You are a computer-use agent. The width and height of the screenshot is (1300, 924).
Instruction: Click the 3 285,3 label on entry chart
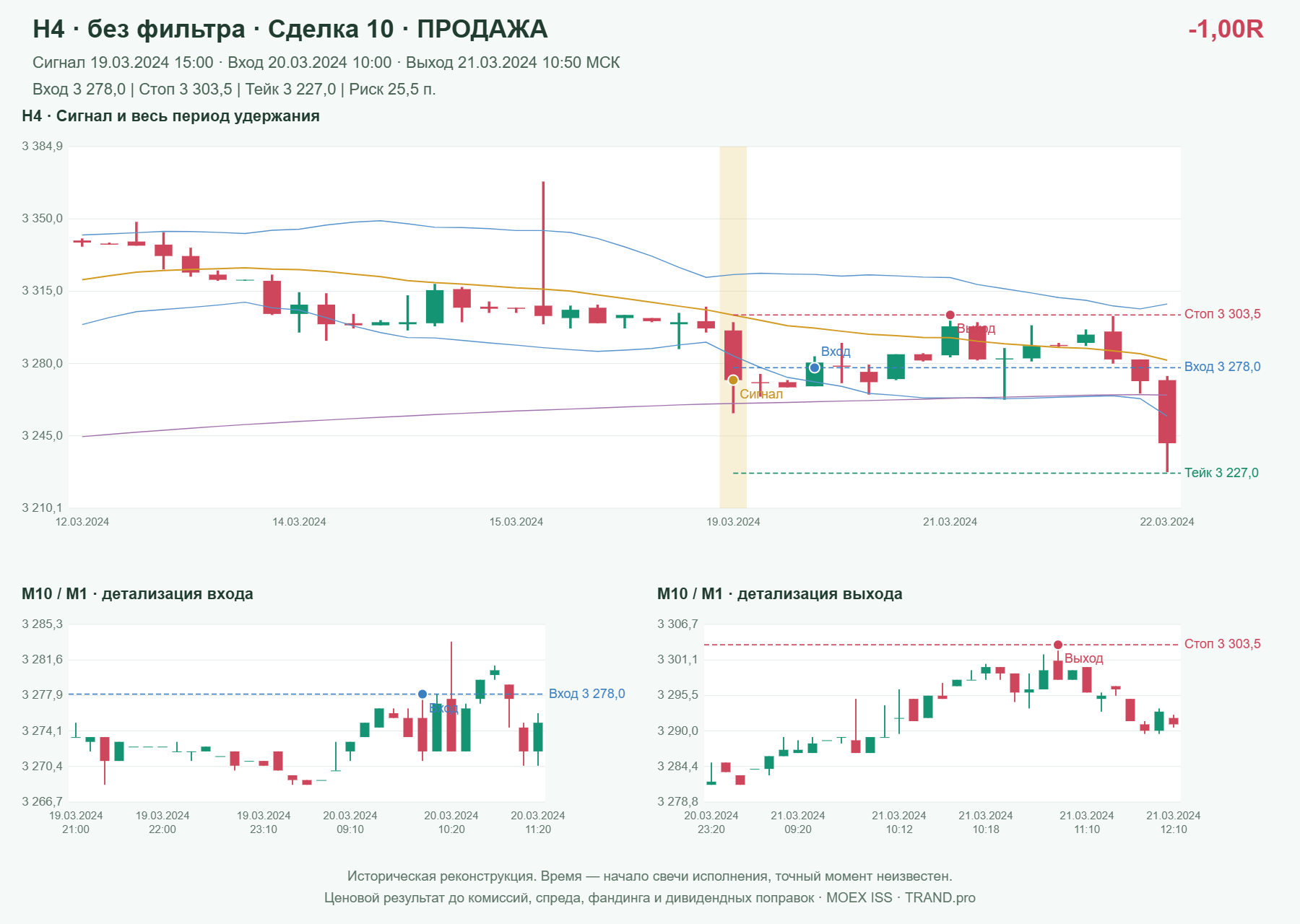click(x=42, y=624)
